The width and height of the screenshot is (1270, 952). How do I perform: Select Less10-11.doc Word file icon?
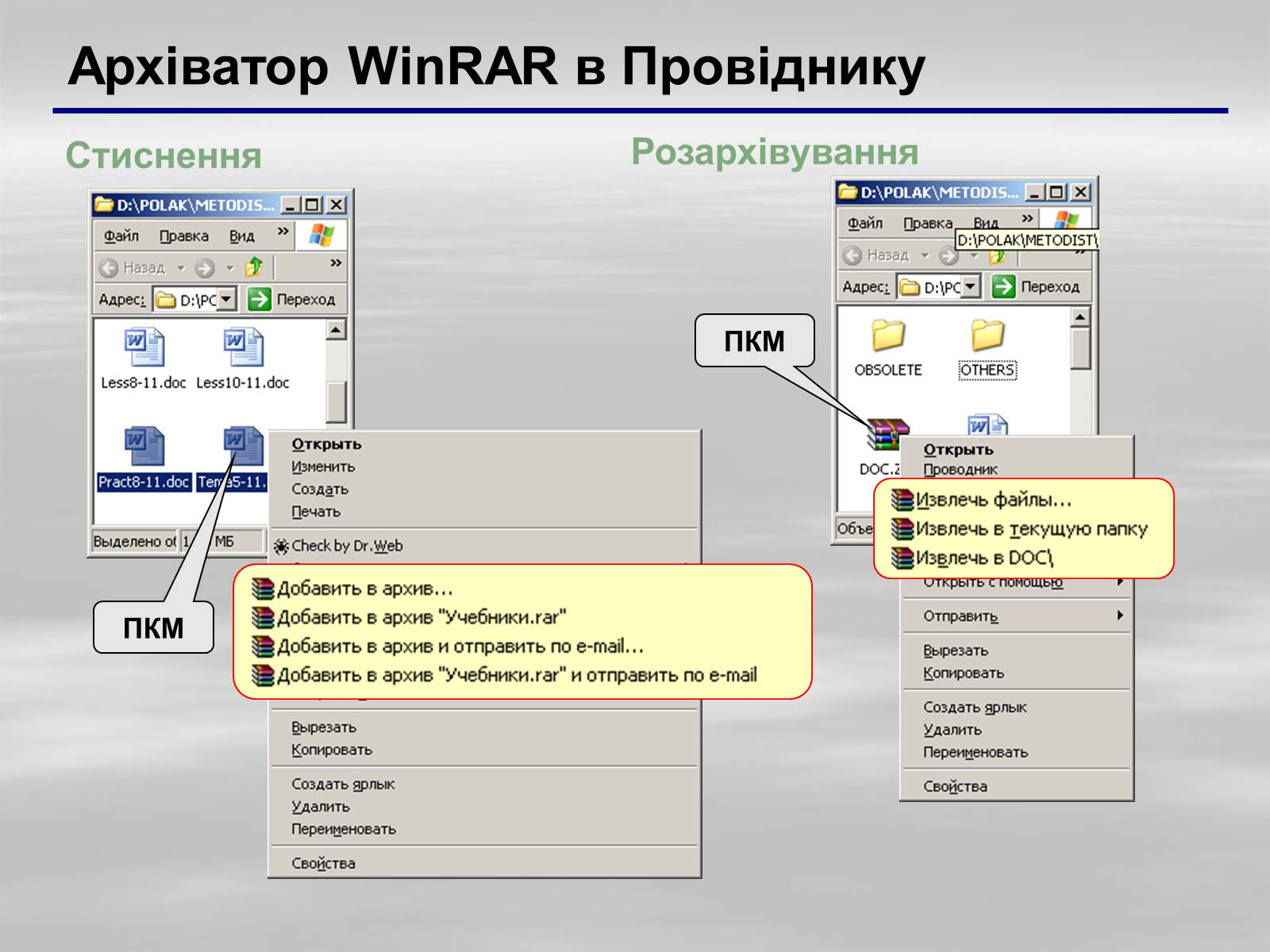click(x=243, y=347)
